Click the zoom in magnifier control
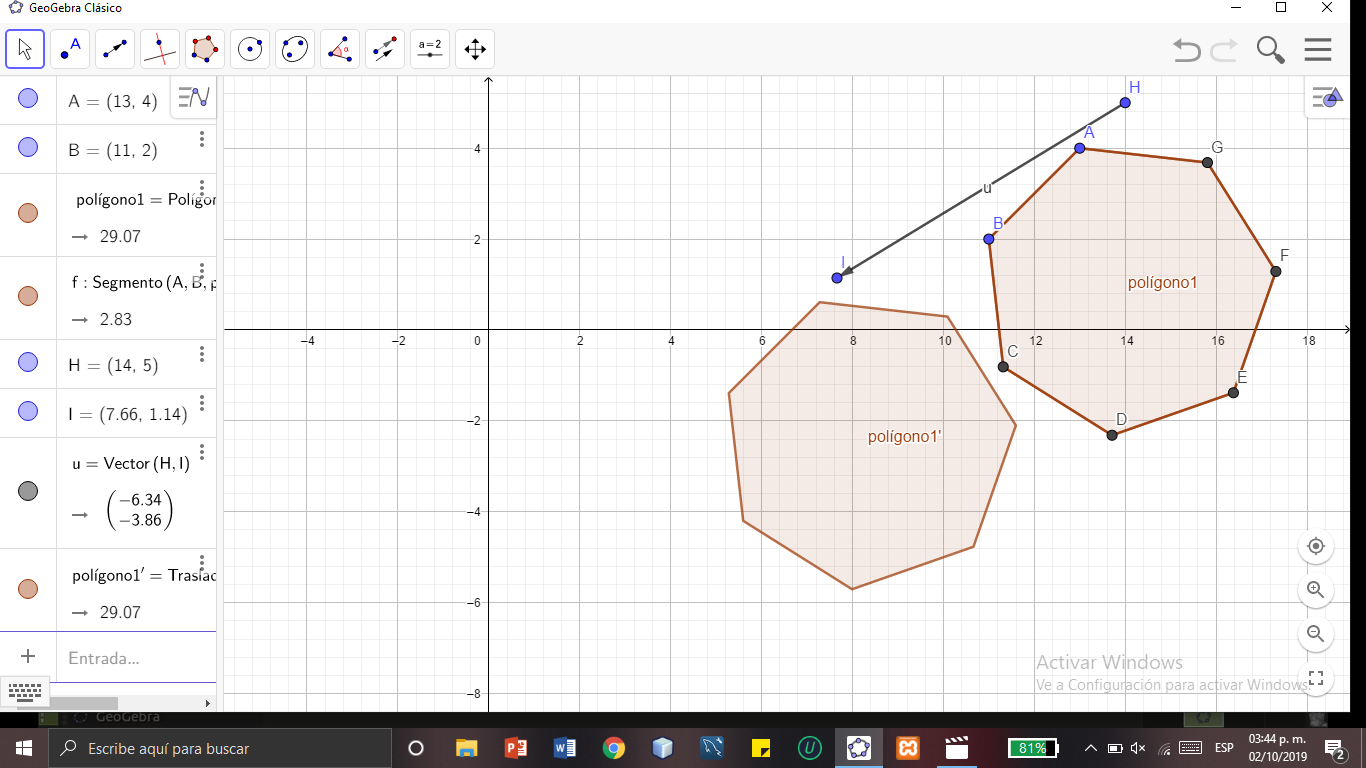This screenshot has width=1366, height=768. 1315,590
